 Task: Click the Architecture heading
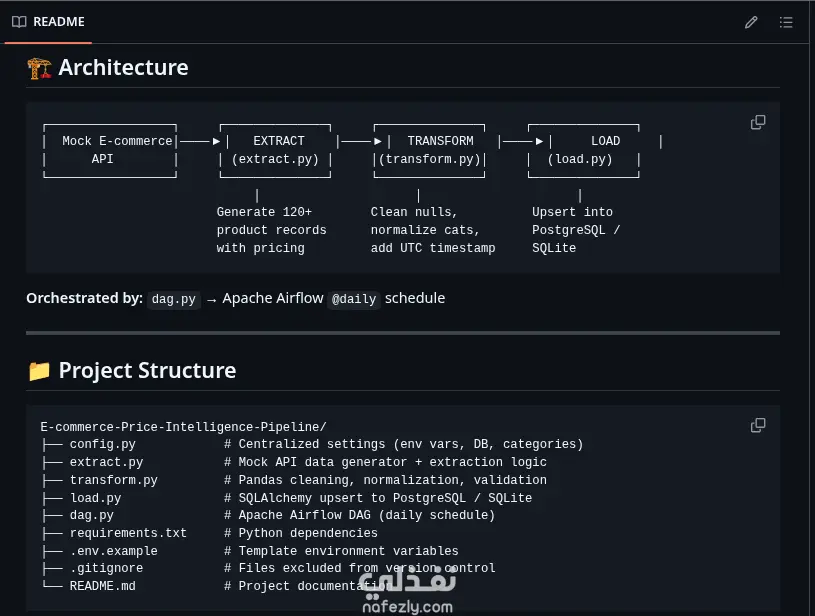click(x=123, y=68)
